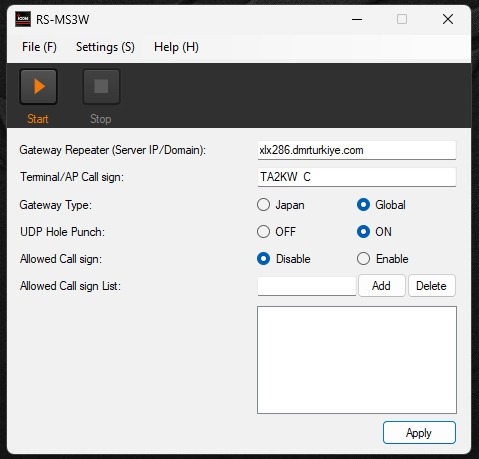Image resolution: width=479 pixels, height=459 pixels.
Task: Turn UDP Hole Punch OFF
Action: pos(263,232)
